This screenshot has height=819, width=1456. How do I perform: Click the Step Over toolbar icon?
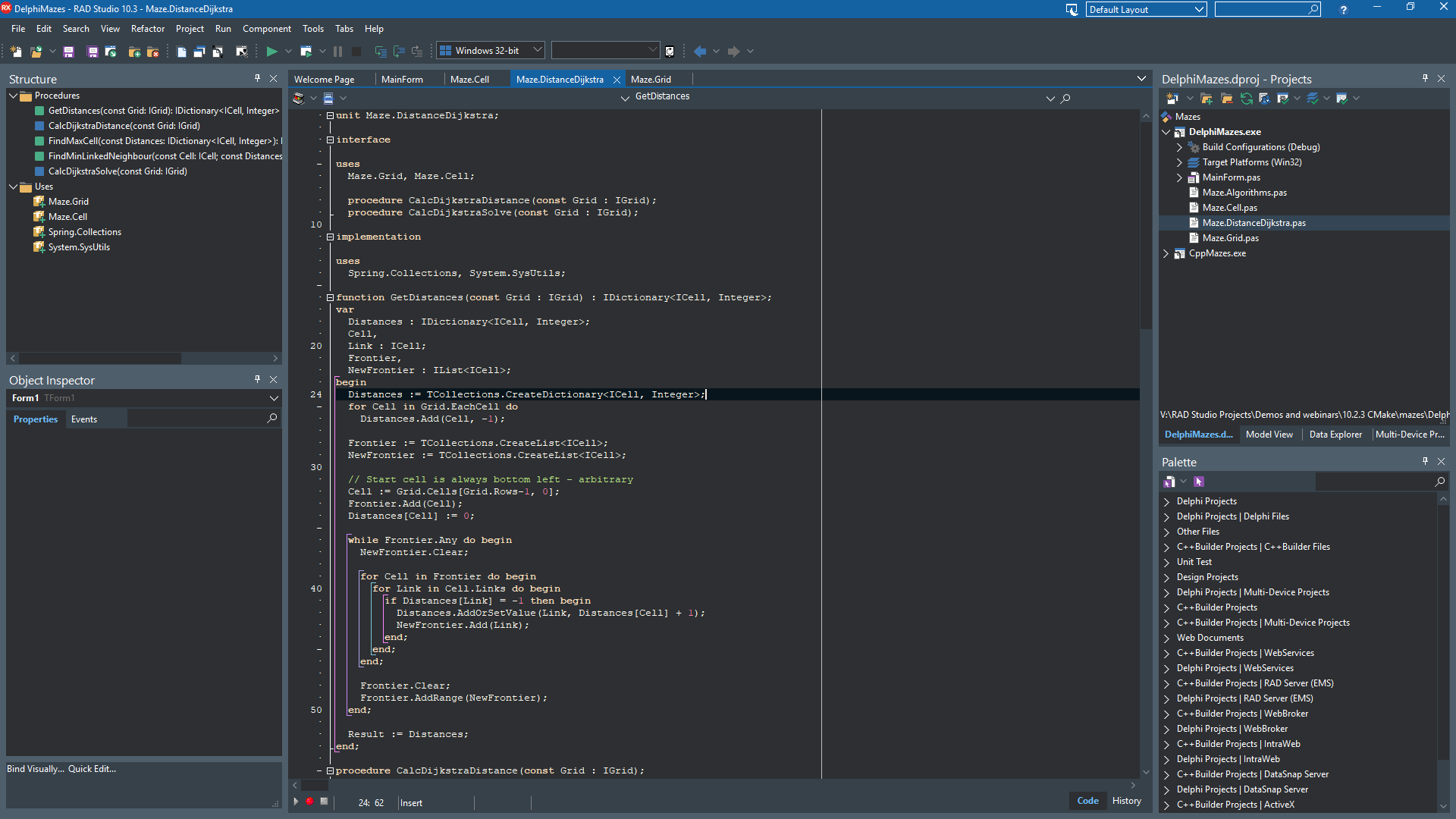tap(399, 52)
